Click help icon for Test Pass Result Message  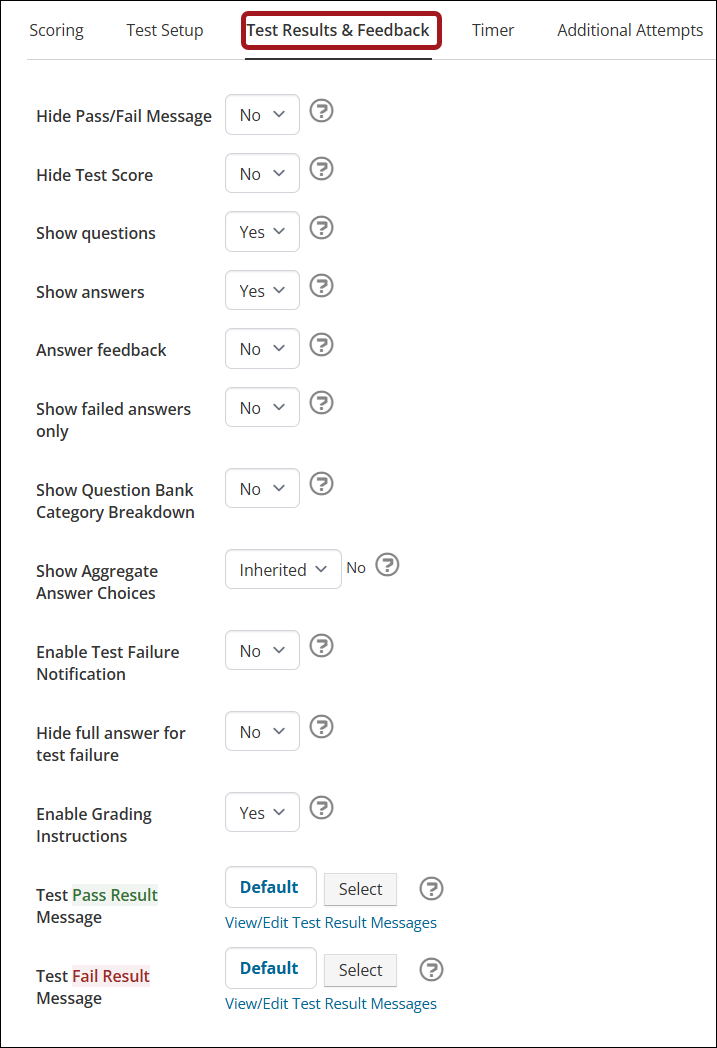point(432,889)
